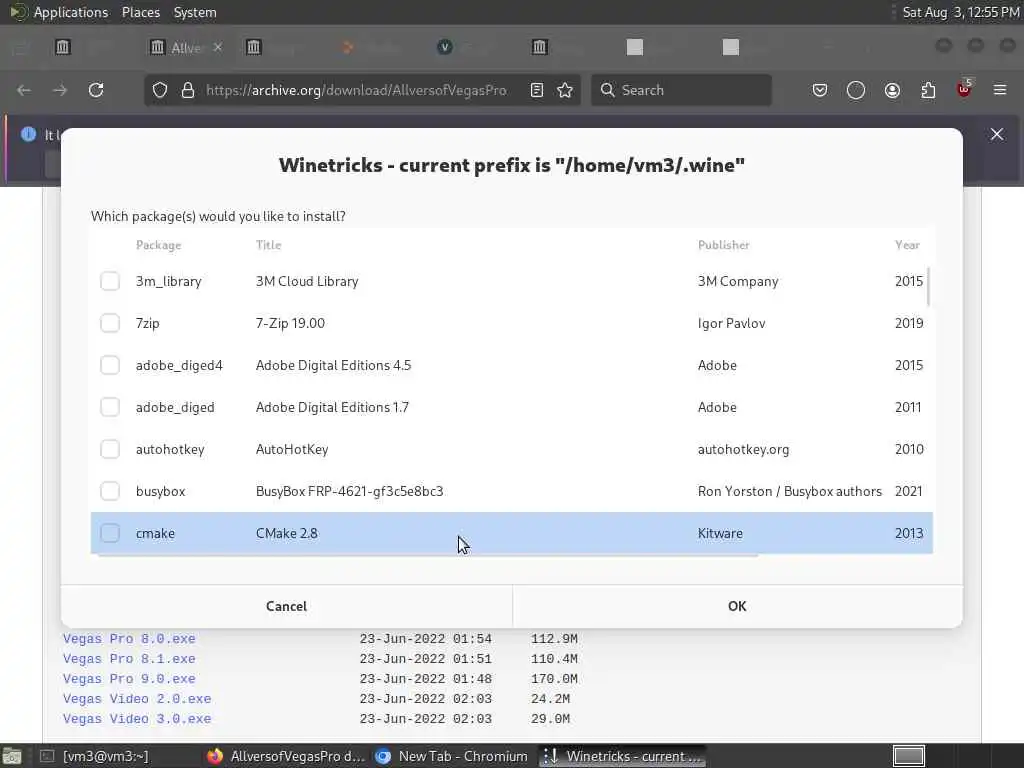Click 'autohotkey.org' publisher cell
1024x768 pixels.
[743, 449]
